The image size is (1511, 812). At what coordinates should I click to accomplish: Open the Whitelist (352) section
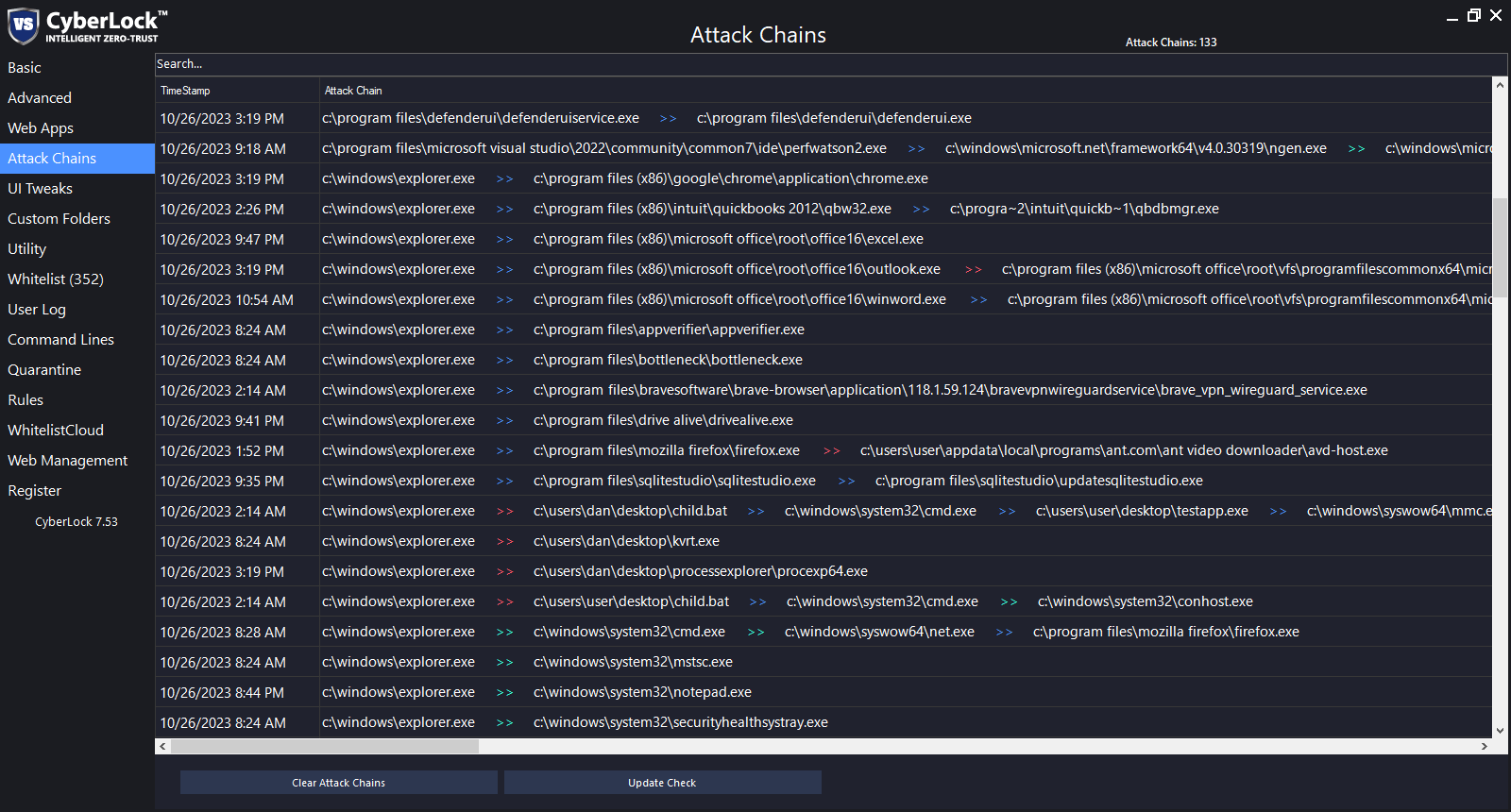click(x=56, y=279)
